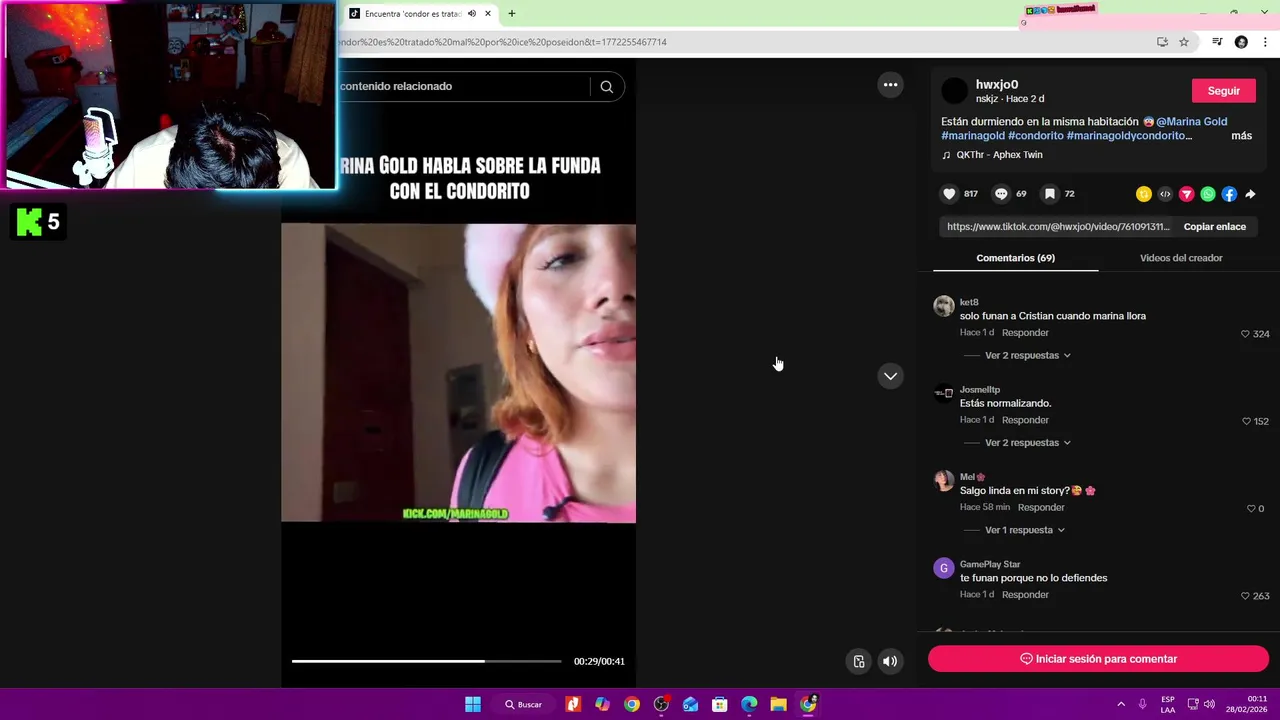Click the search magnifier in the related content box
This screenshot has height=720, width=1280.
[606, 87]
